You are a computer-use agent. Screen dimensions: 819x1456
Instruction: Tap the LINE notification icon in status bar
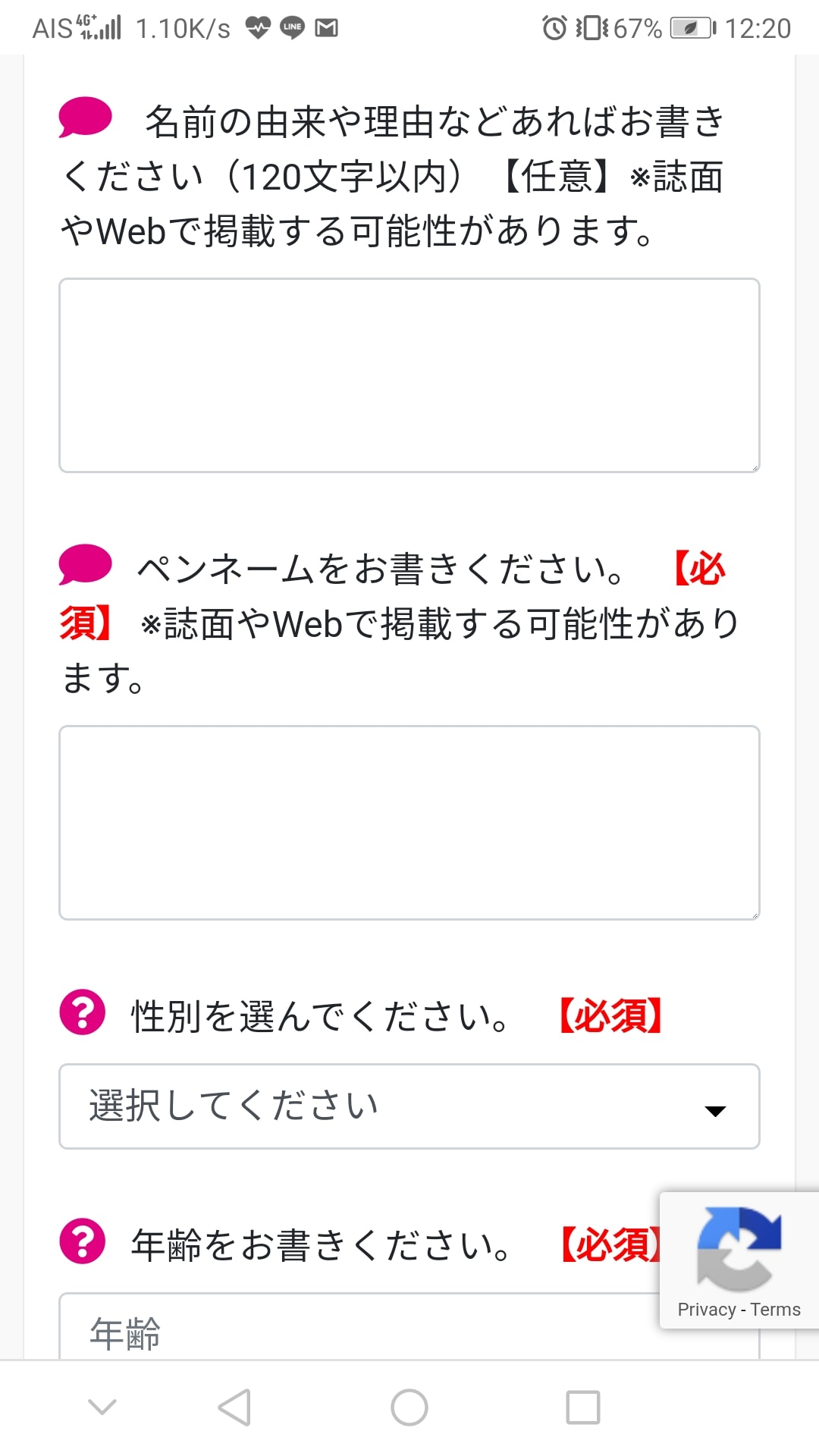pyautogui.click(x=292, y=28)
